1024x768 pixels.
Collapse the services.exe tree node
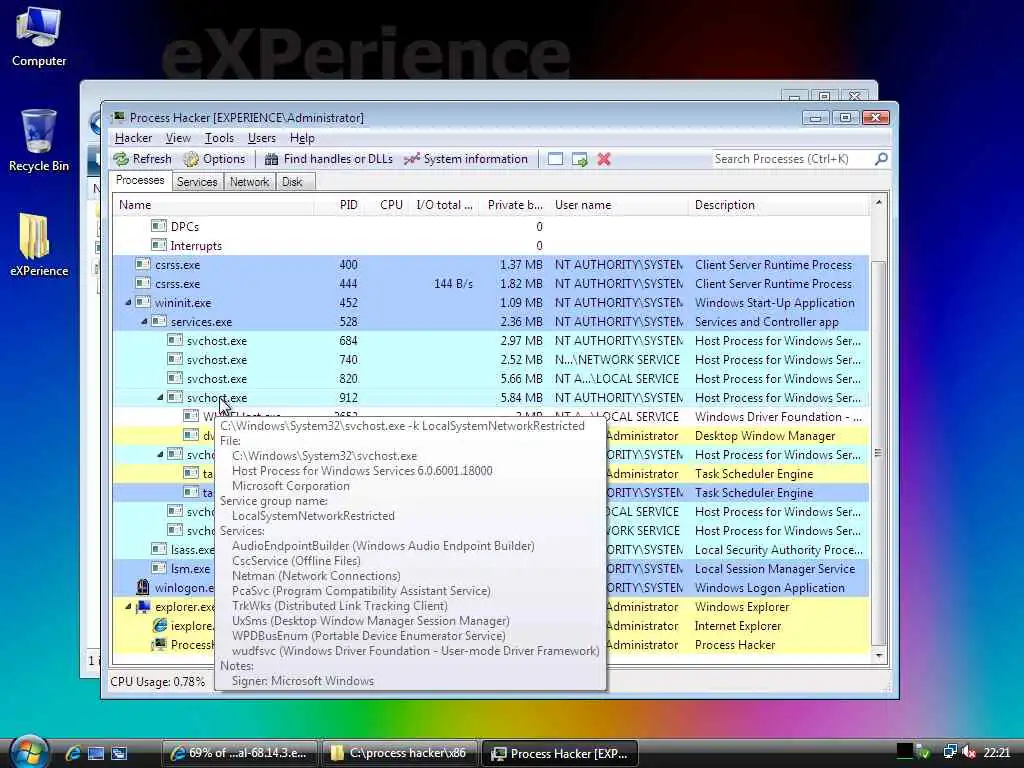coord(144,321)
